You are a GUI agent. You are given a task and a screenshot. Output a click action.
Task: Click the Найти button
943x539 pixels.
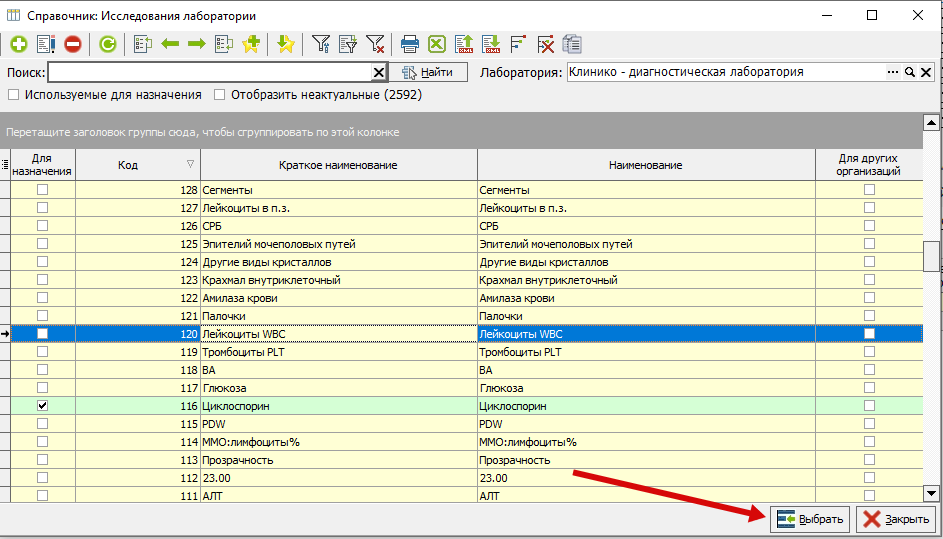(429, 73)
